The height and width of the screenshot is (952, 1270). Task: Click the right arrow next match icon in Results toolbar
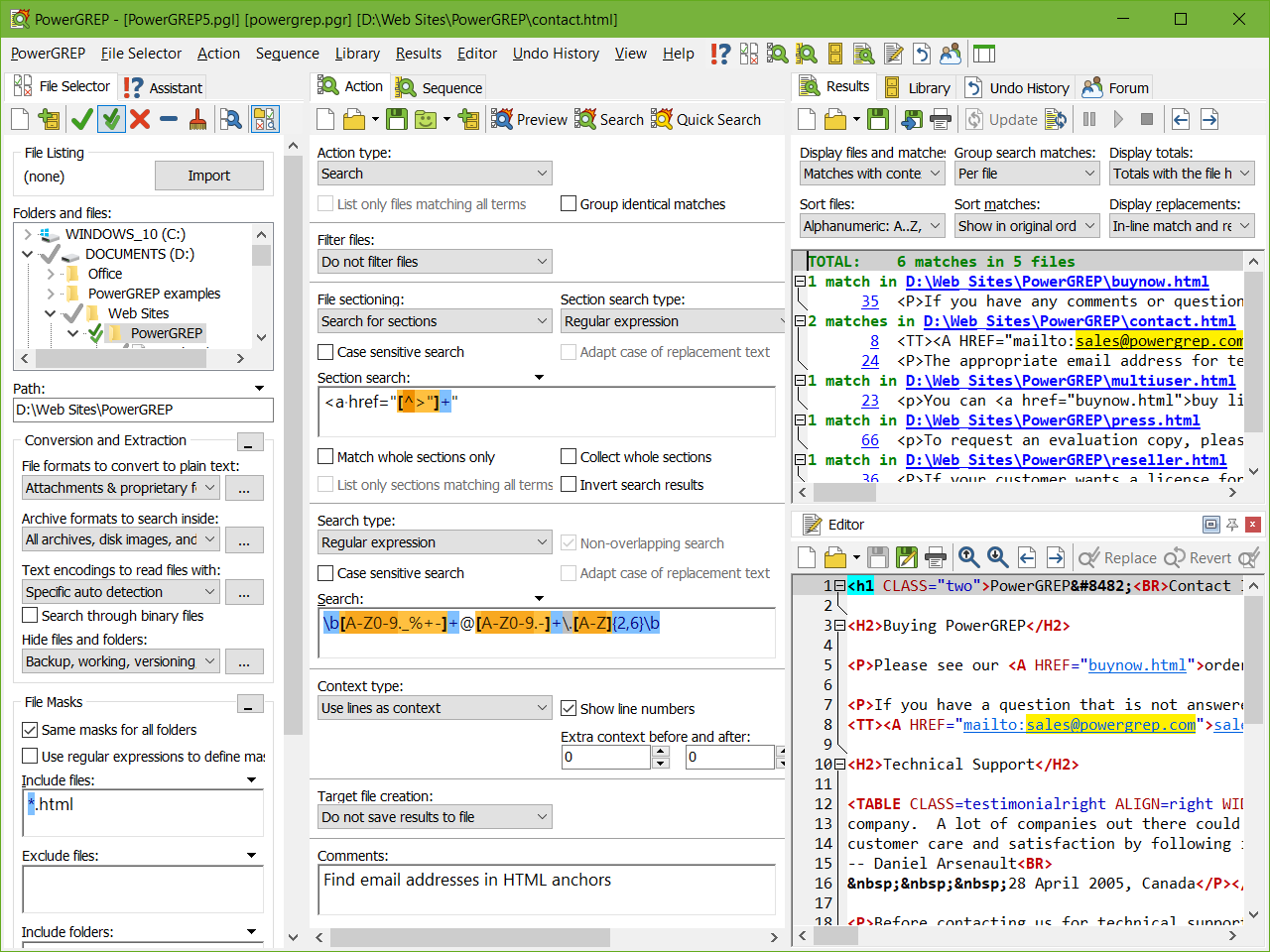click(1209, 120)
